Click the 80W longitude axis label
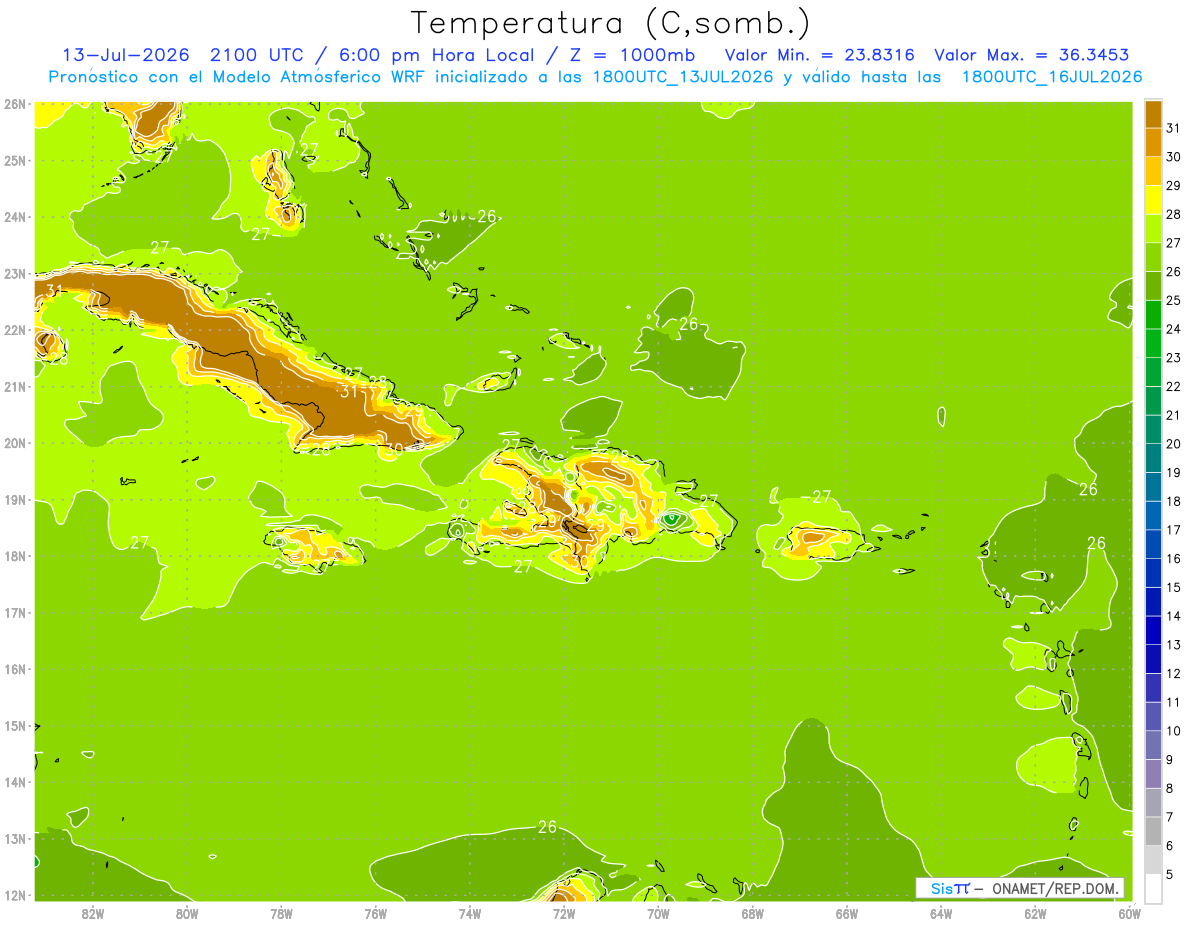Image resolution: width=1200 pixels, height=927 pixels. tap(186, 913)
